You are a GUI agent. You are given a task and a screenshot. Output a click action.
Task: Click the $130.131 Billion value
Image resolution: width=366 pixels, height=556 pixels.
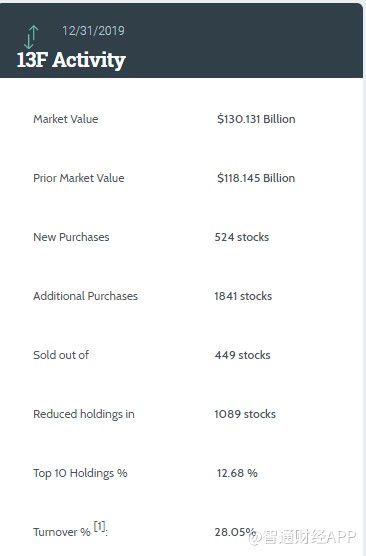tap(256, 119)
